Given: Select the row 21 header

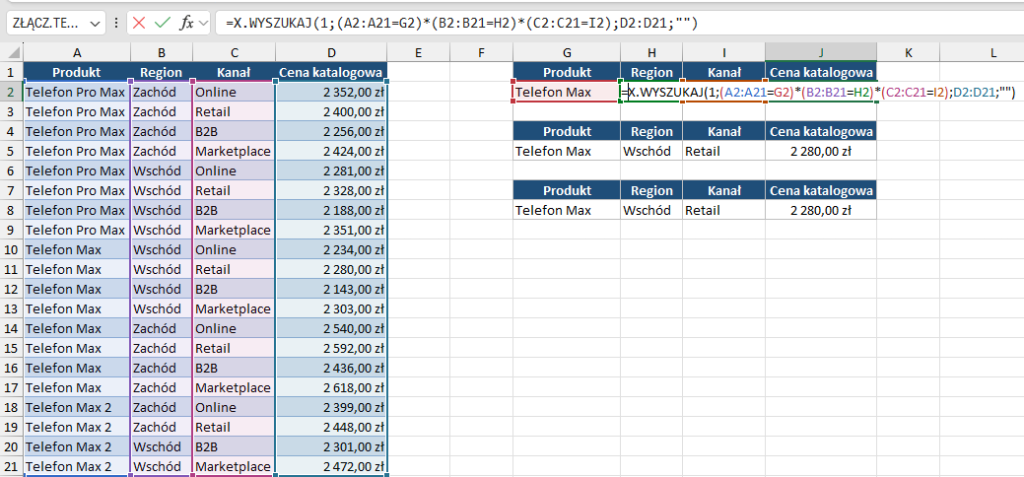Looking at the screenshot, I should pos(11,466).
